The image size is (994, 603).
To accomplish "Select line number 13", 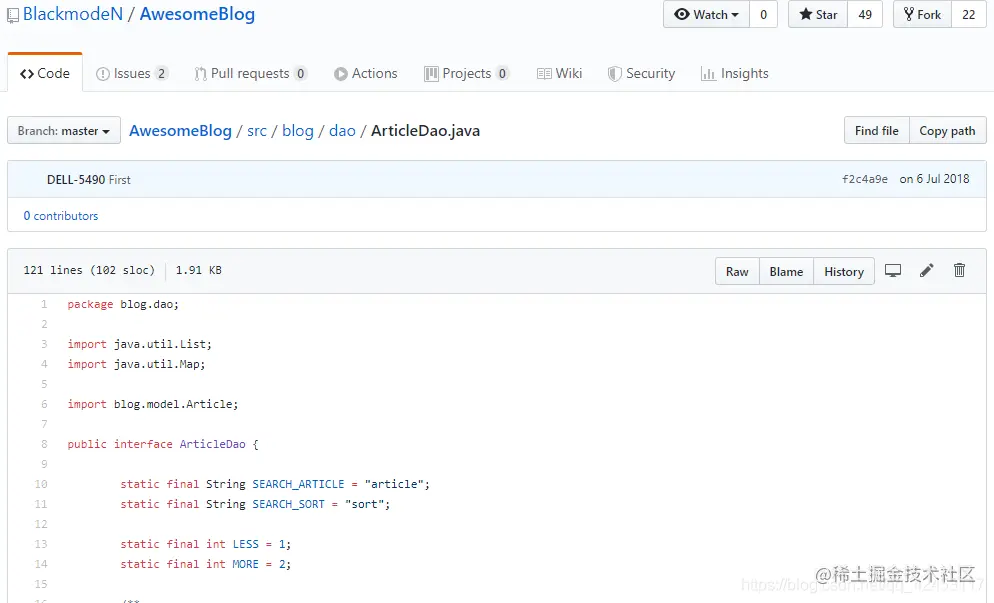I will (x=41, y=544).
